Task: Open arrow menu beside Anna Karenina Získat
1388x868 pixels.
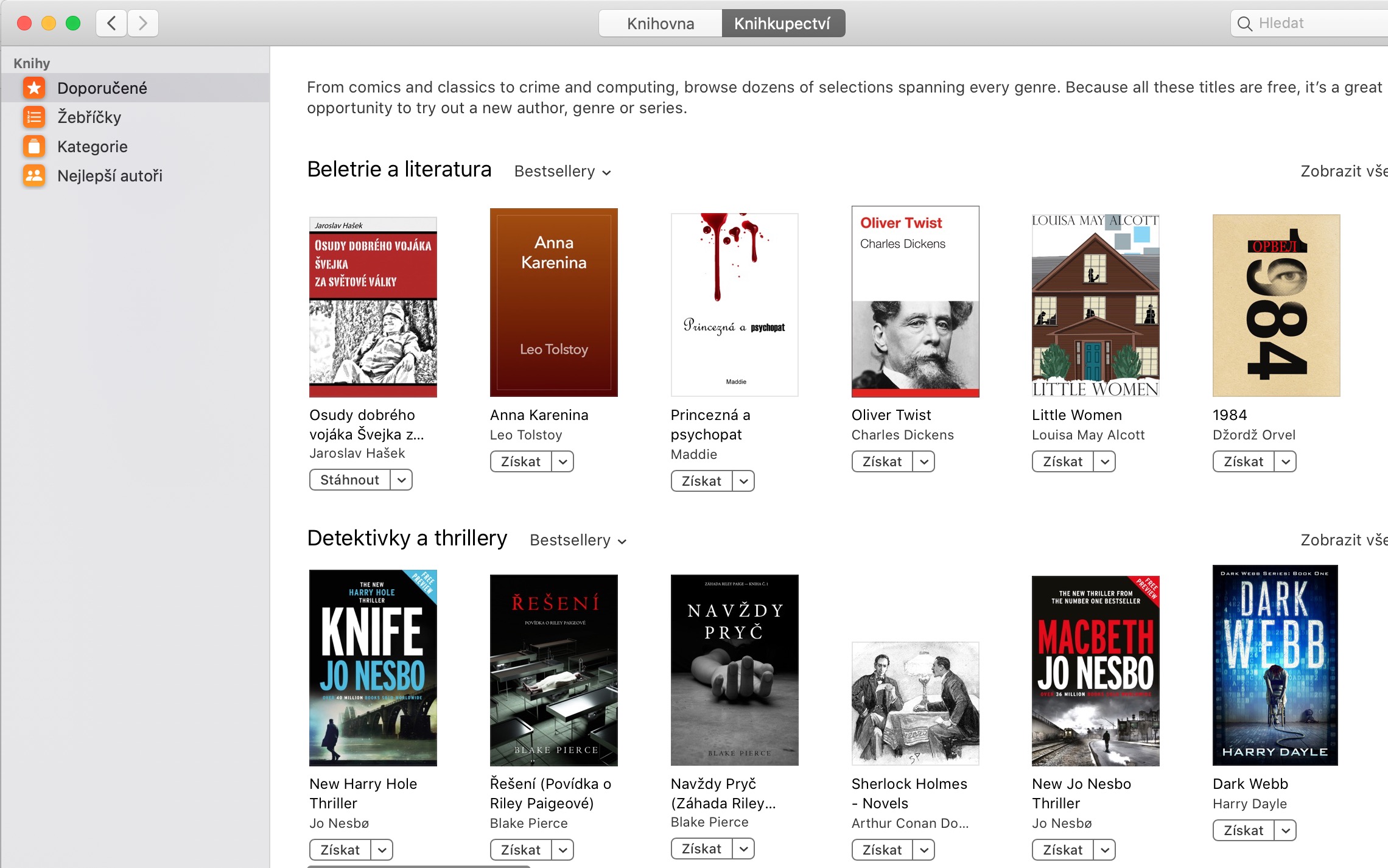Action: point(563,462)
